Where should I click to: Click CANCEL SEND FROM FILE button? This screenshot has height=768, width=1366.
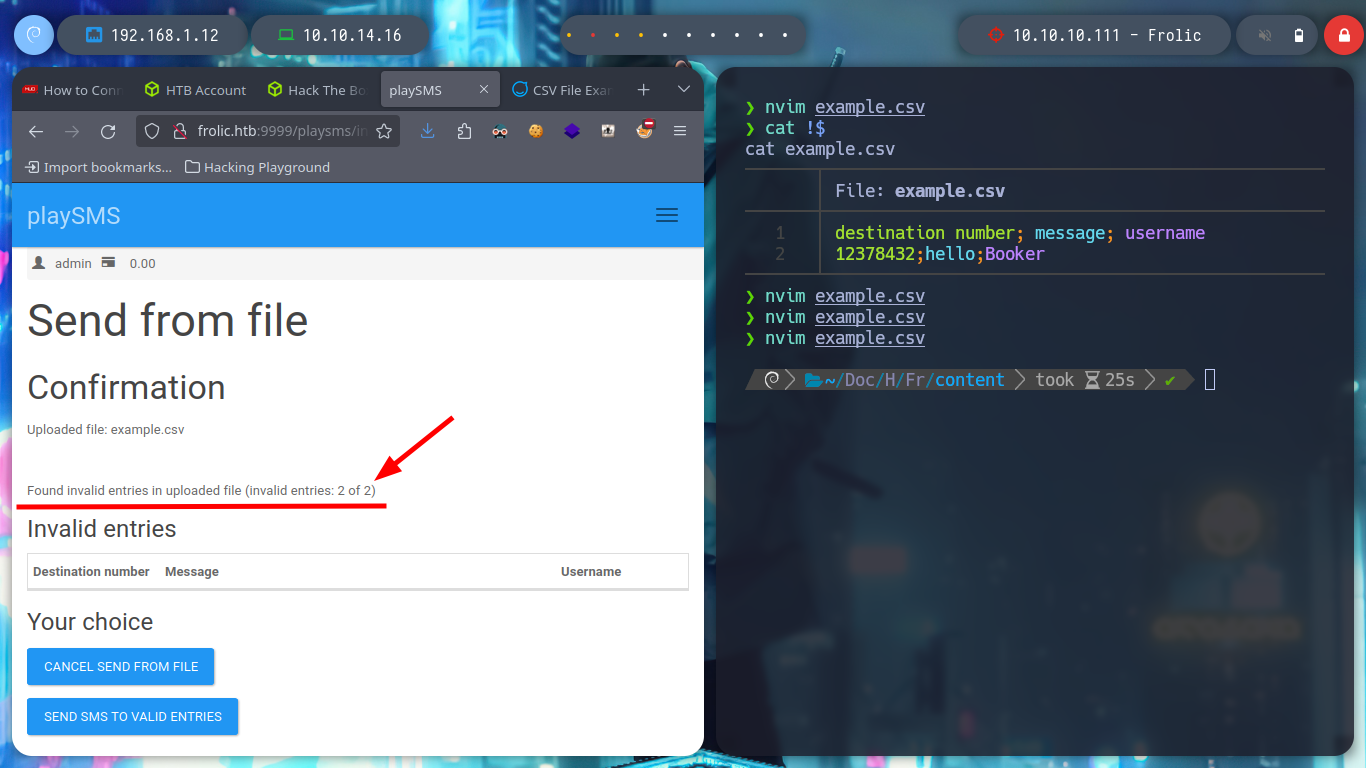[121, 666]
